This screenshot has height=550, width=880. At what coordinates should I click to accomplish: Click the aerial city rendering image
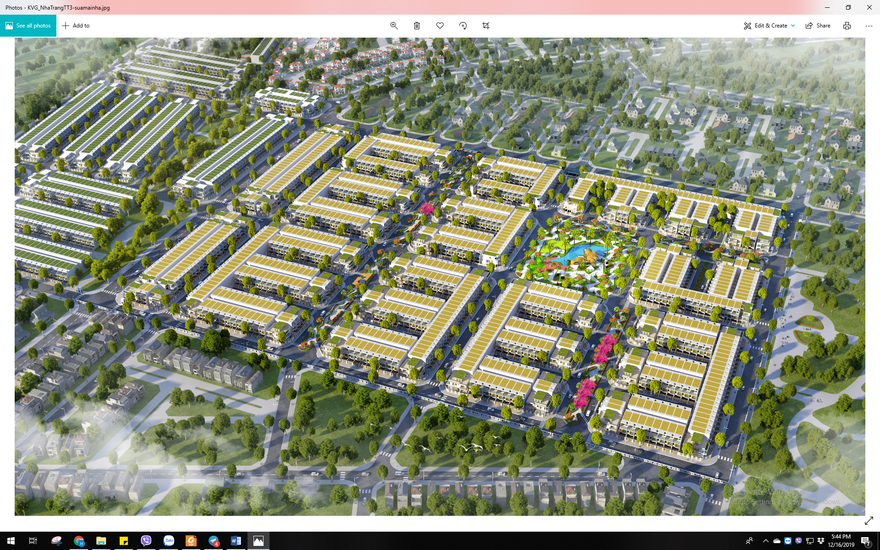tap(440, 276)
